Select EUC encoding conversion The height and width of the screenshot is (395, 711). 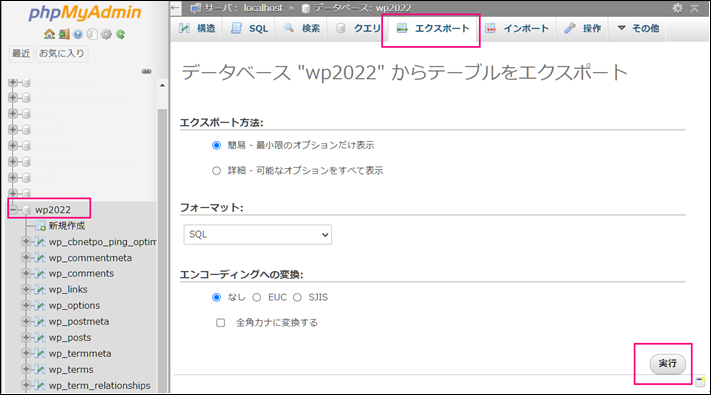(257, 297)
